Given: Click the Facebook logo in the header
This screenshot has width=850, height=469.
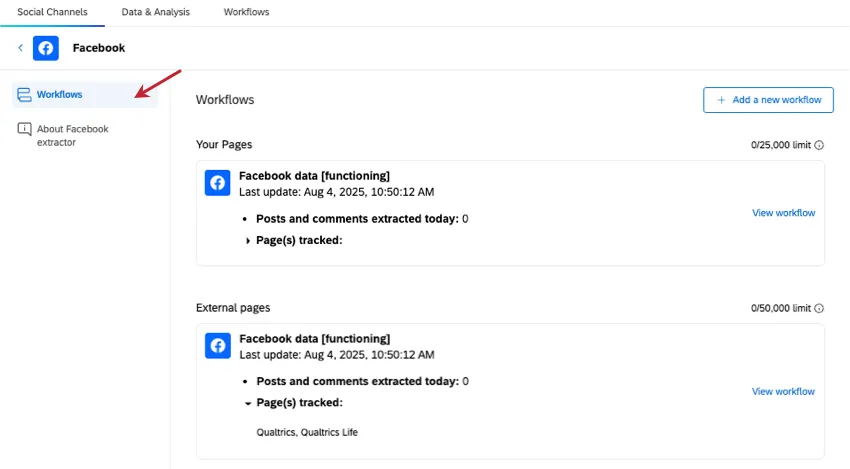Looking at the screenshot, I should (x=46, y=48).
